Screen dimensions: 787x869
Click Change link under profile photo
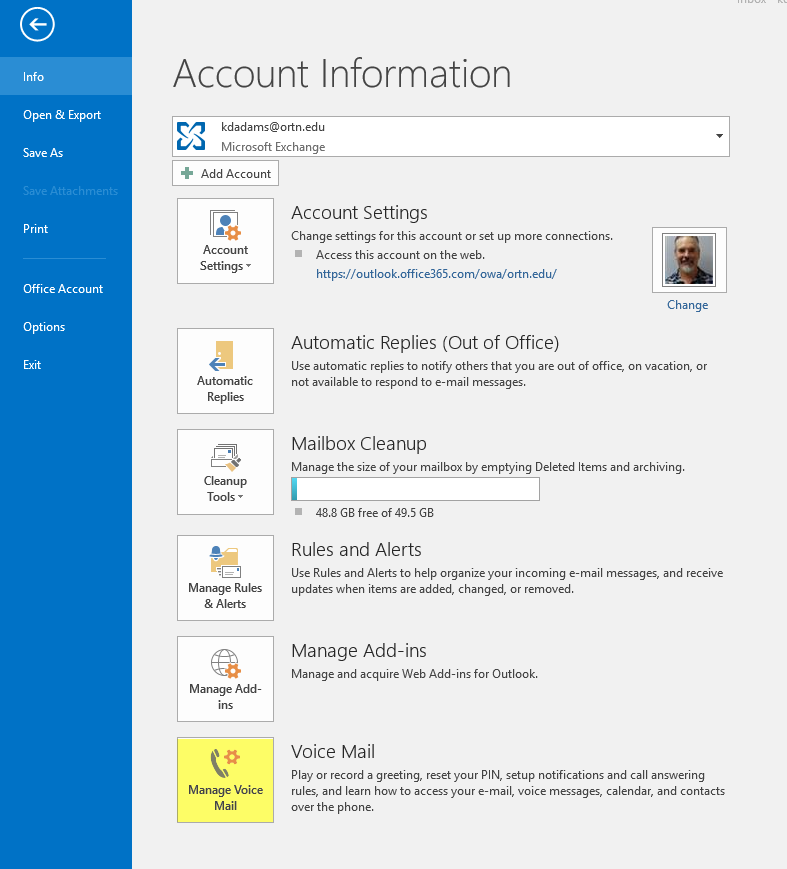coord(687,305)
